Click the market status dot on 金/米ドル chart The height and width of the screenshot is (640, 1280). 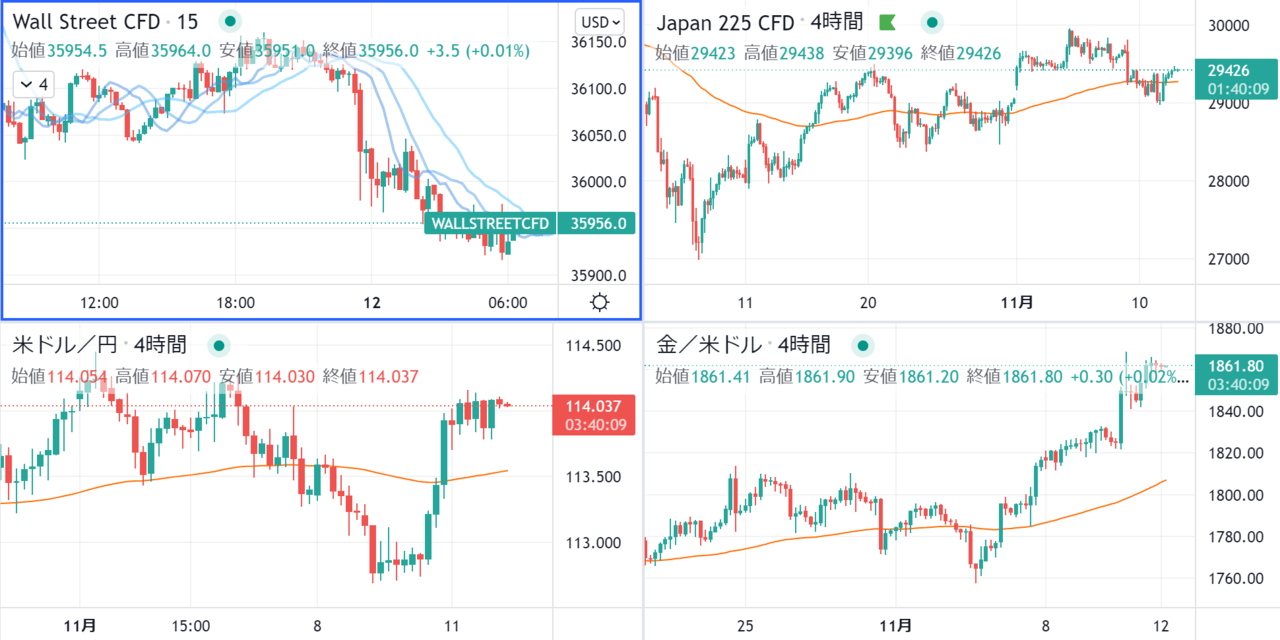point(861,345)
